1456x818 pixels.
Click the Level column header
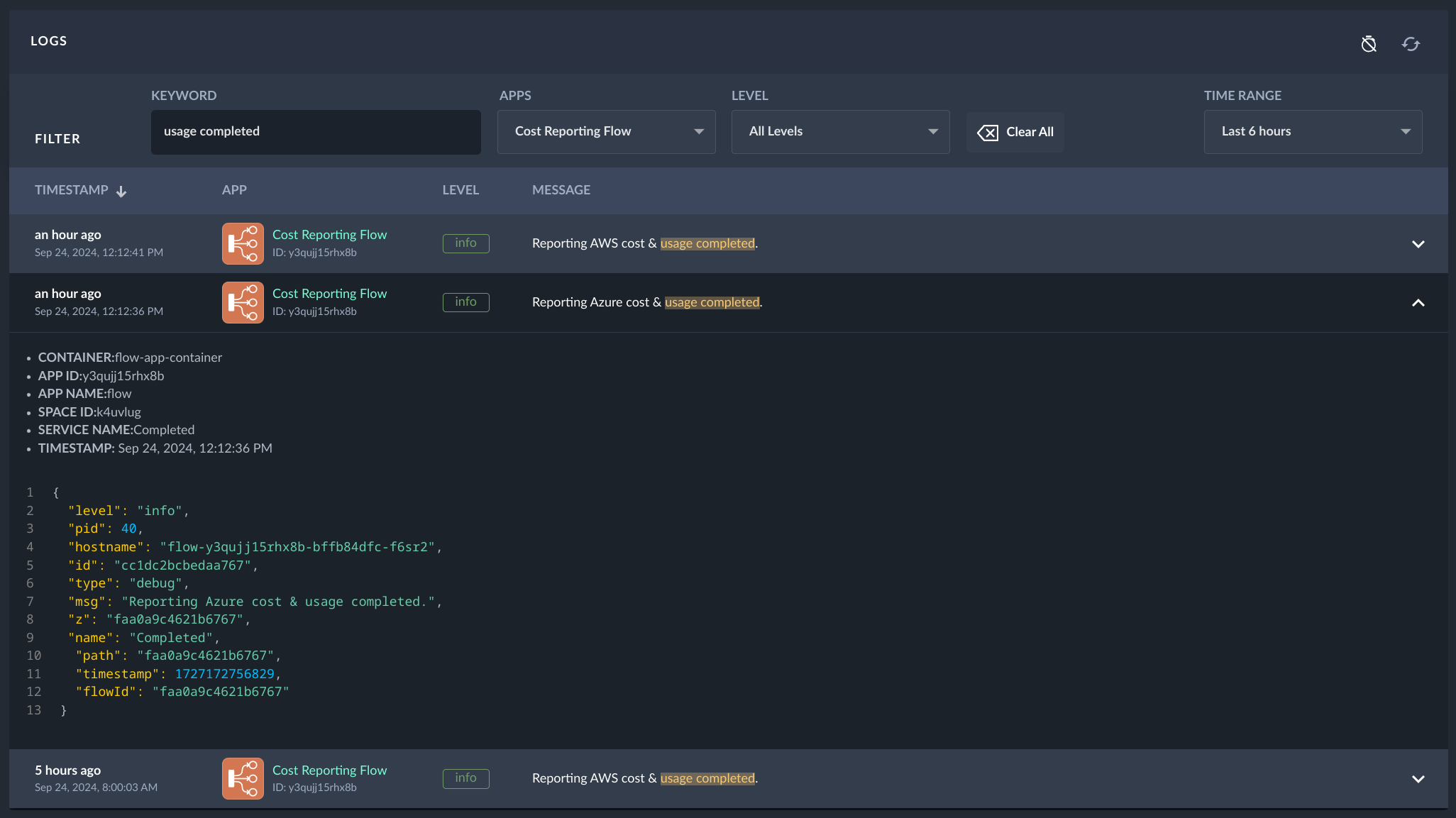point(460,190)
